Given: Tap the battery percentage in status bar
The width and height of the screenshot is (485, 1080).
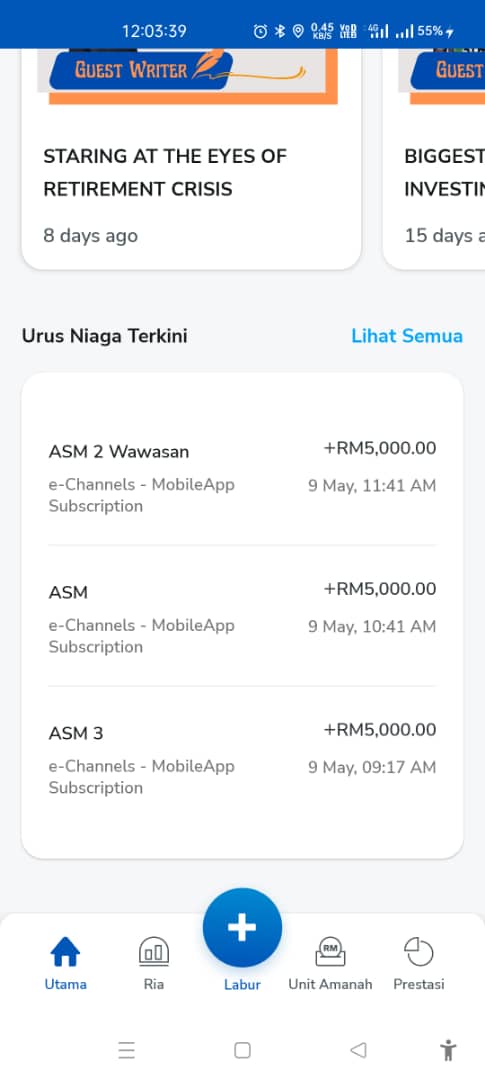Looking at the screenshot, I should (429, 31).
